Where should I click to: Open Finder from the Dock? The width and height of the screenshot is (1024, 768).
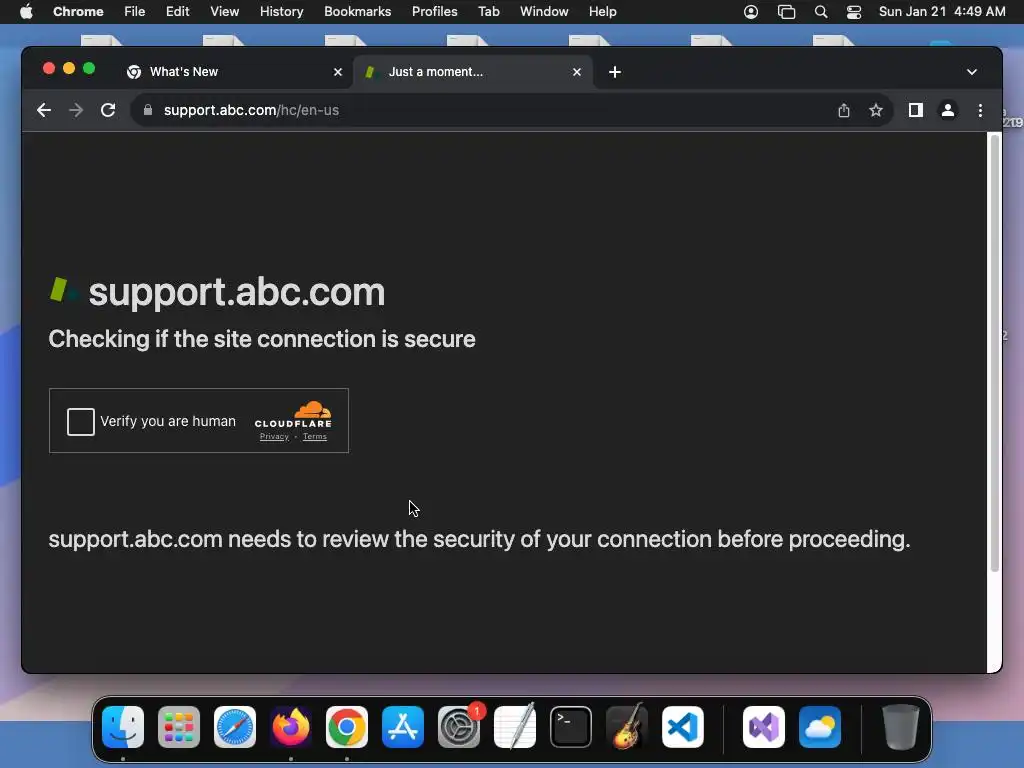coord(123,727)
